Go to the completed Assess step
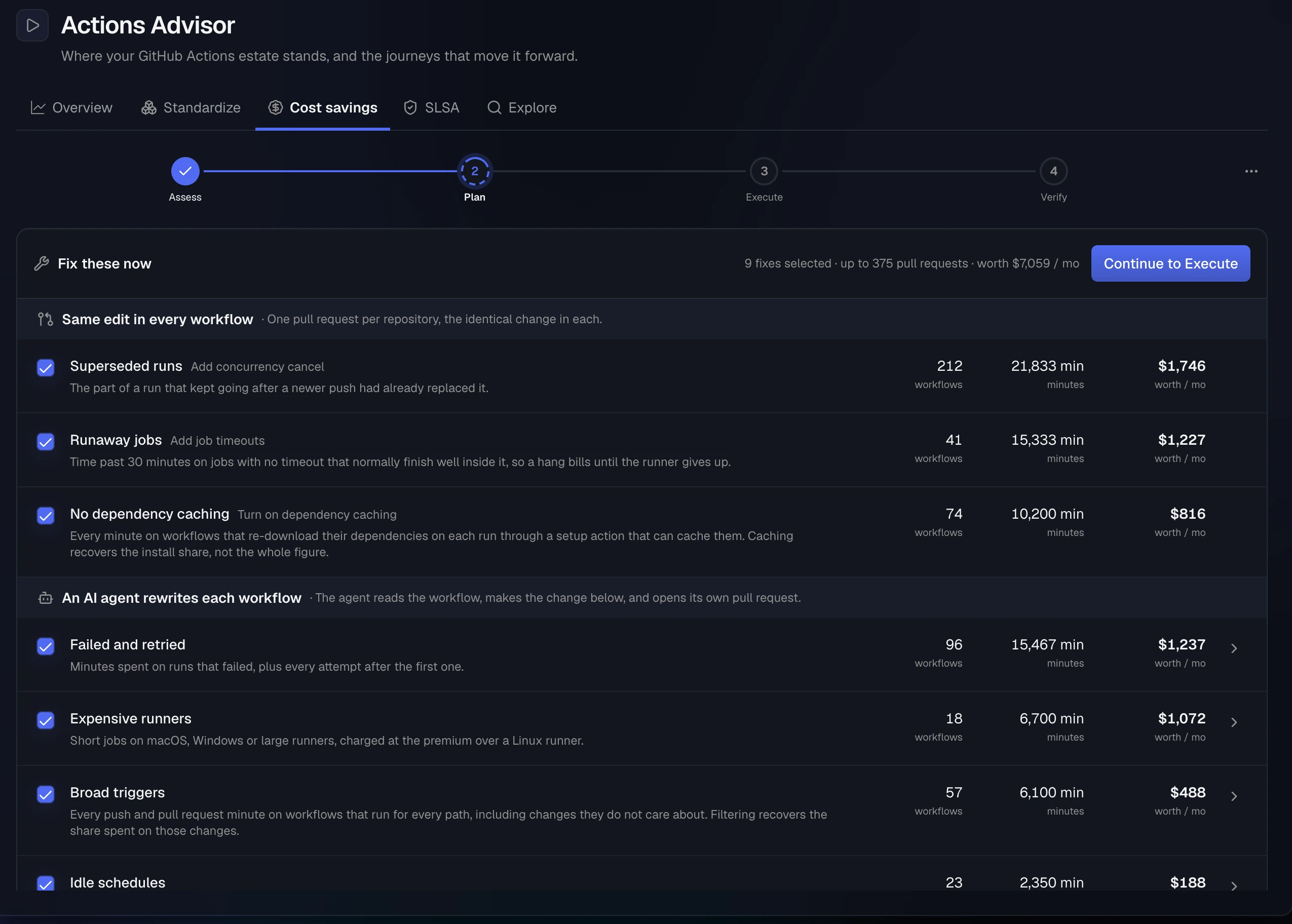1292x924 pixels. tap(185, 171)
